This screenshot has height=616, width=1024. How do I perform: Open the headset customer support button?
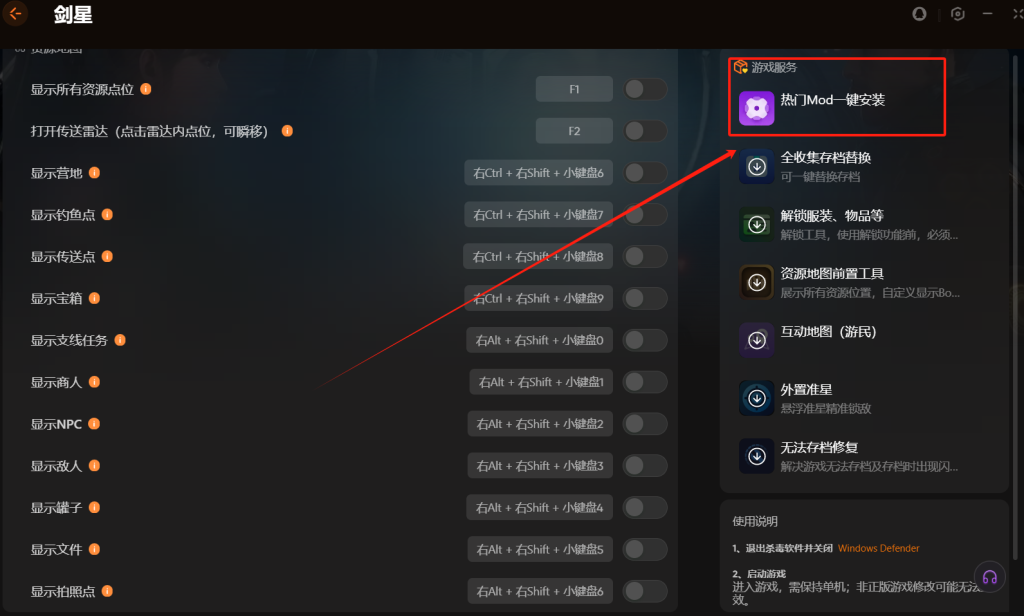click(x=989, y=577)
